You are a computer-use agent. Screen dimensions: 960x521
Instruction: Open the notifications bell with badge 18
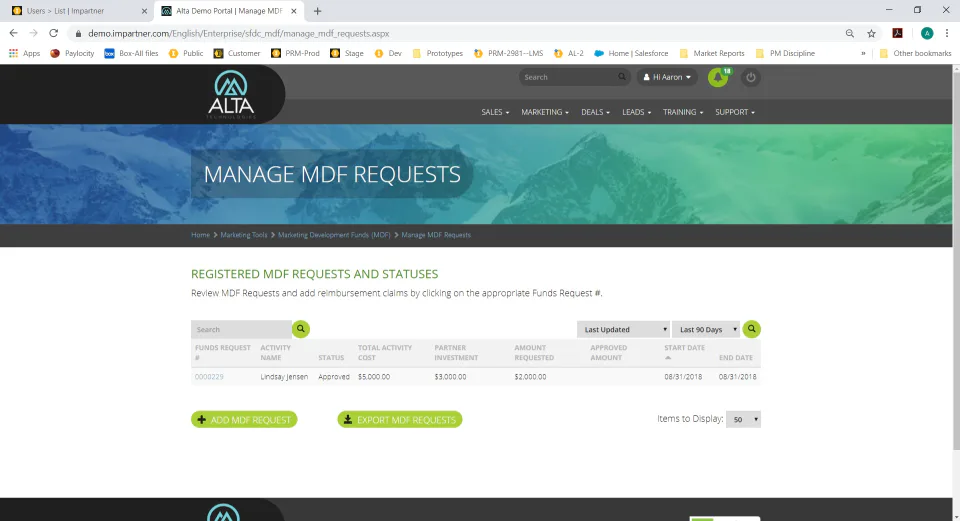click(x=718, y=77)
